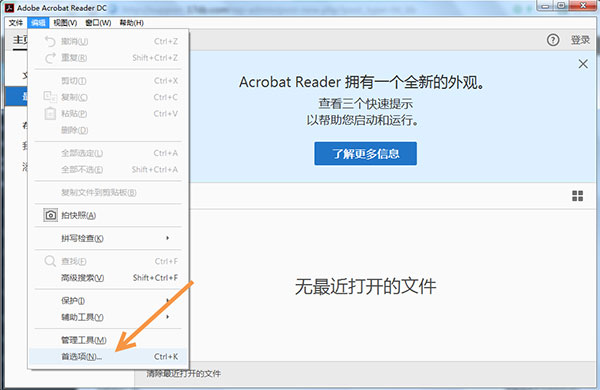Click 清除最近打开的文件 link
This screenshot has width=600, height=390.
pos(183,374)
